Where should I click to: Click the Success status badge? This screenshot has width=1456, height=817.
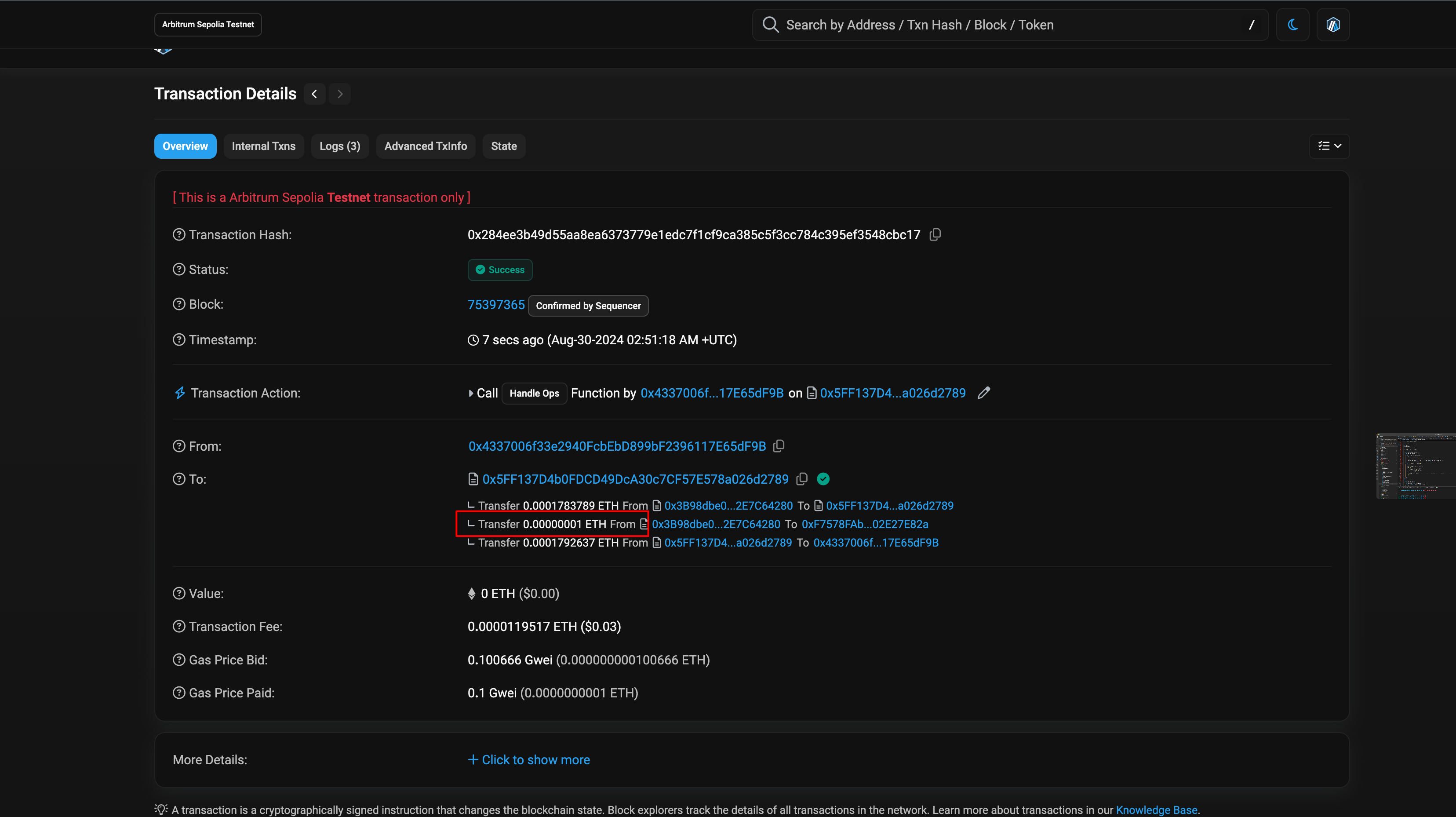[x=500, y=270]
